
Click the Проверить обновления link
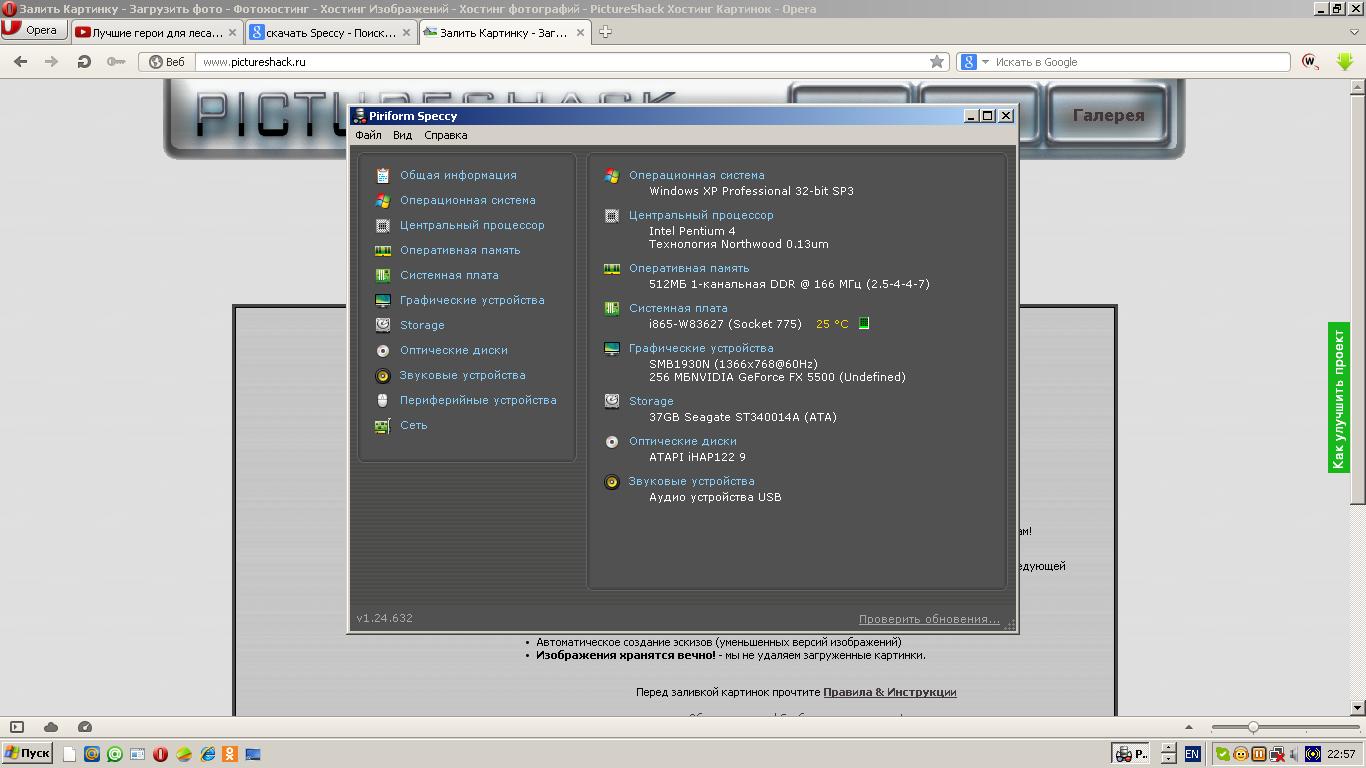(929, 619)
